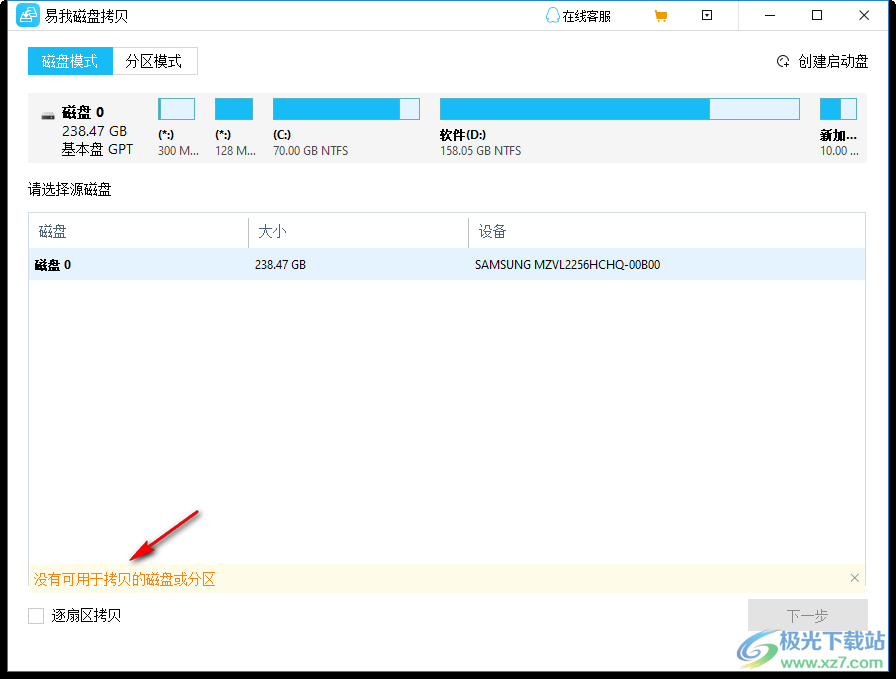Select the 新加 partition block
The image size is (896, 679).
tap(838, 108)
